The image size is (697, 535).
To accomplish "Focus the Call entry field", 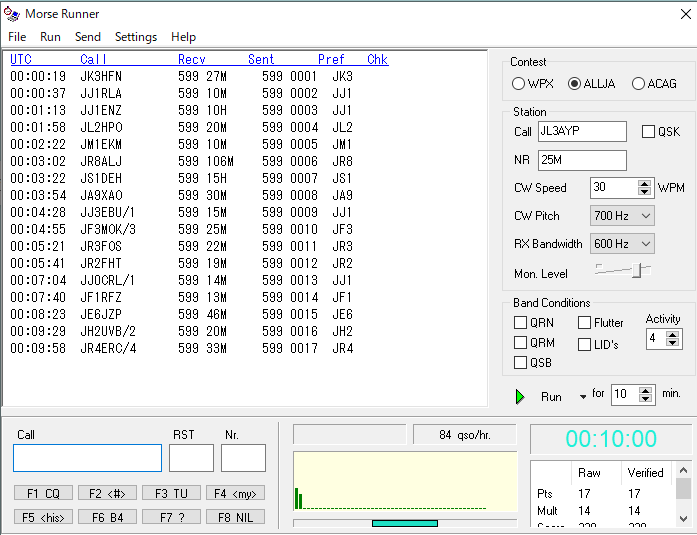I will pyautogui.click(x=88, y=458).
